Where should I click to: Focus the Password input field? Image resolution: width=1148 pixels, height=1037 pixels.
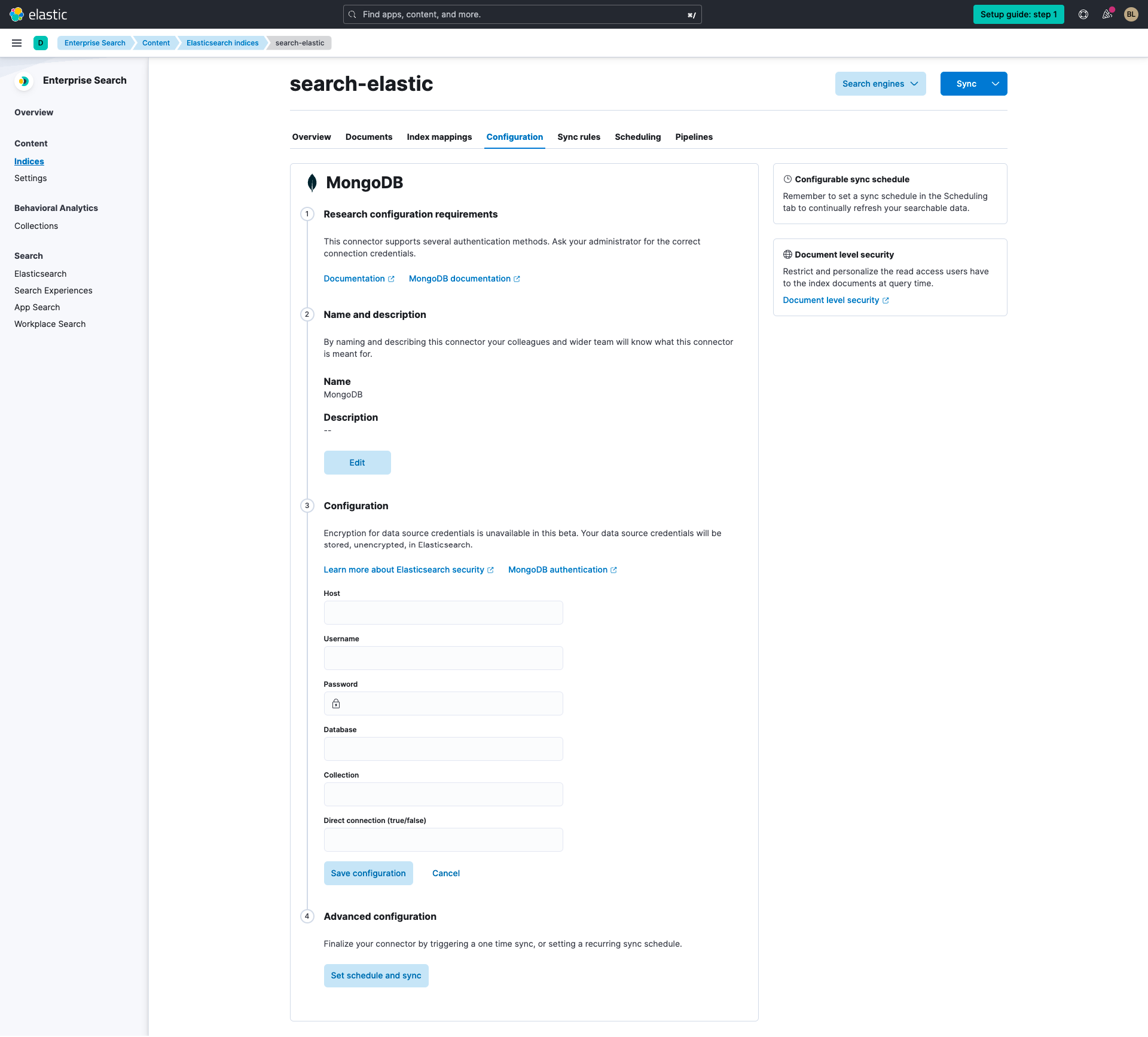pyautogui.click(x=444, y=703)
